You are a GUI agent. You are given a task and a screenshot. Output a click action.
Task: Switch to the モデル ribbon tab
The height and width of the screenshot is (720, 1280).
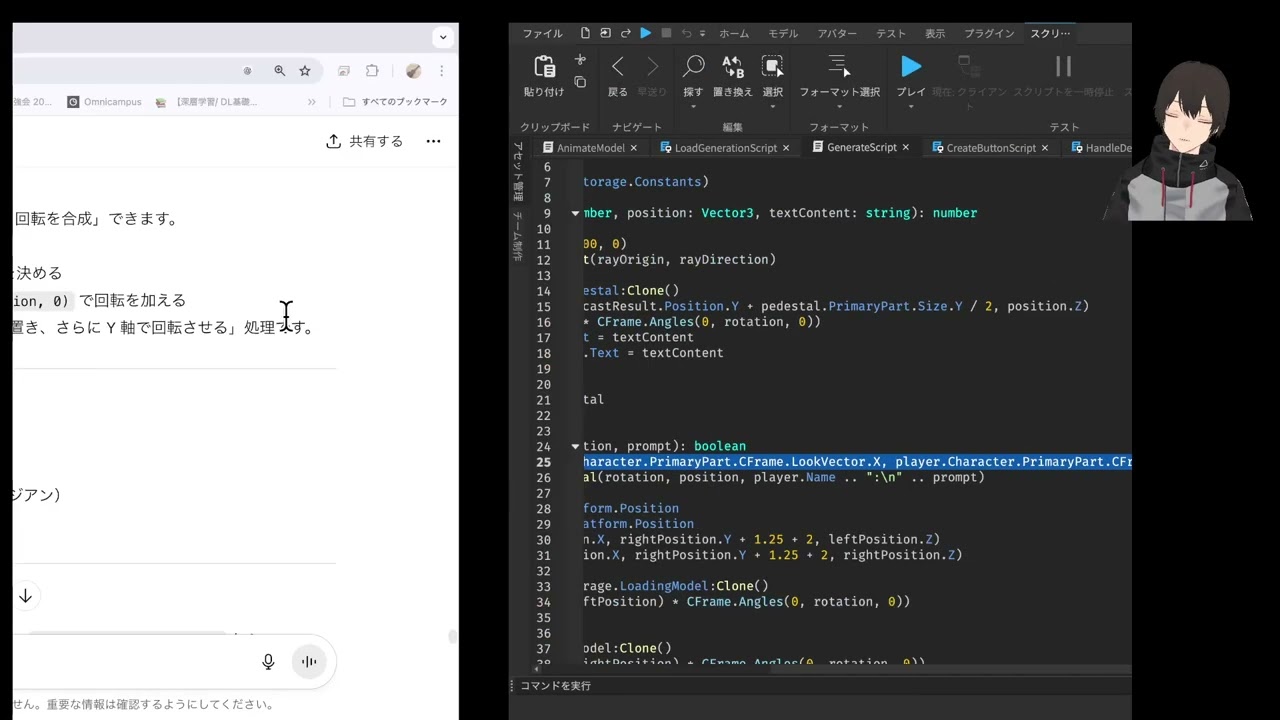tap(783, 33)
